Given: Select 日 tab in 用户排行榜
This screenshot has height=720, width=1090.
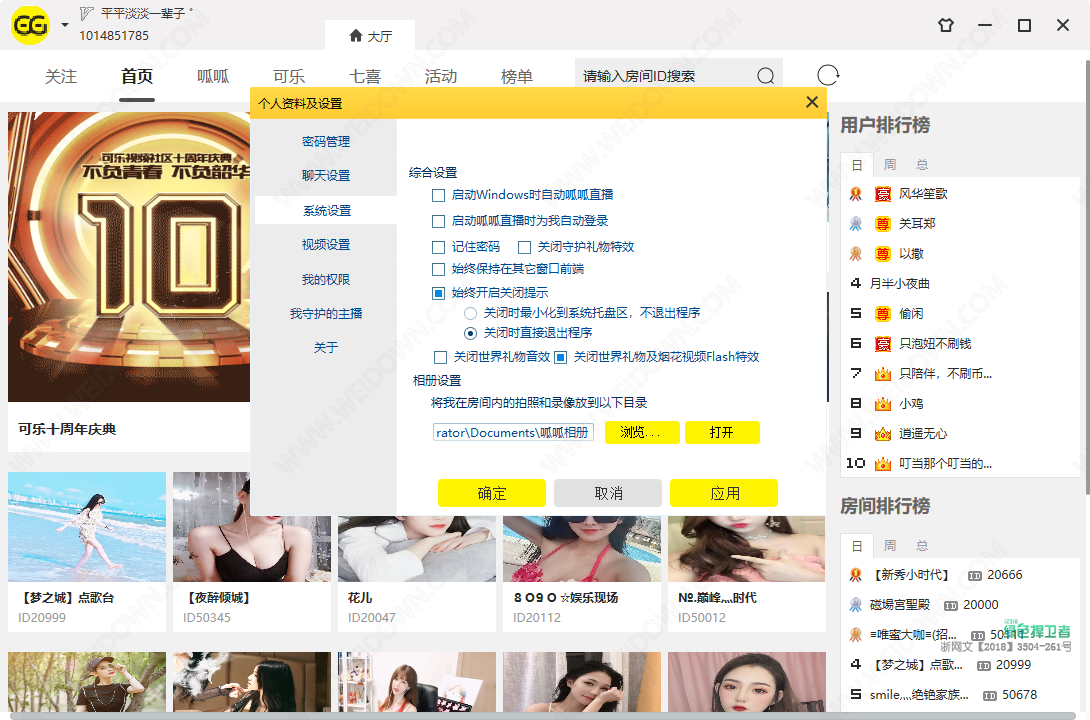Looking at the screenshot, I should [857, 165].
